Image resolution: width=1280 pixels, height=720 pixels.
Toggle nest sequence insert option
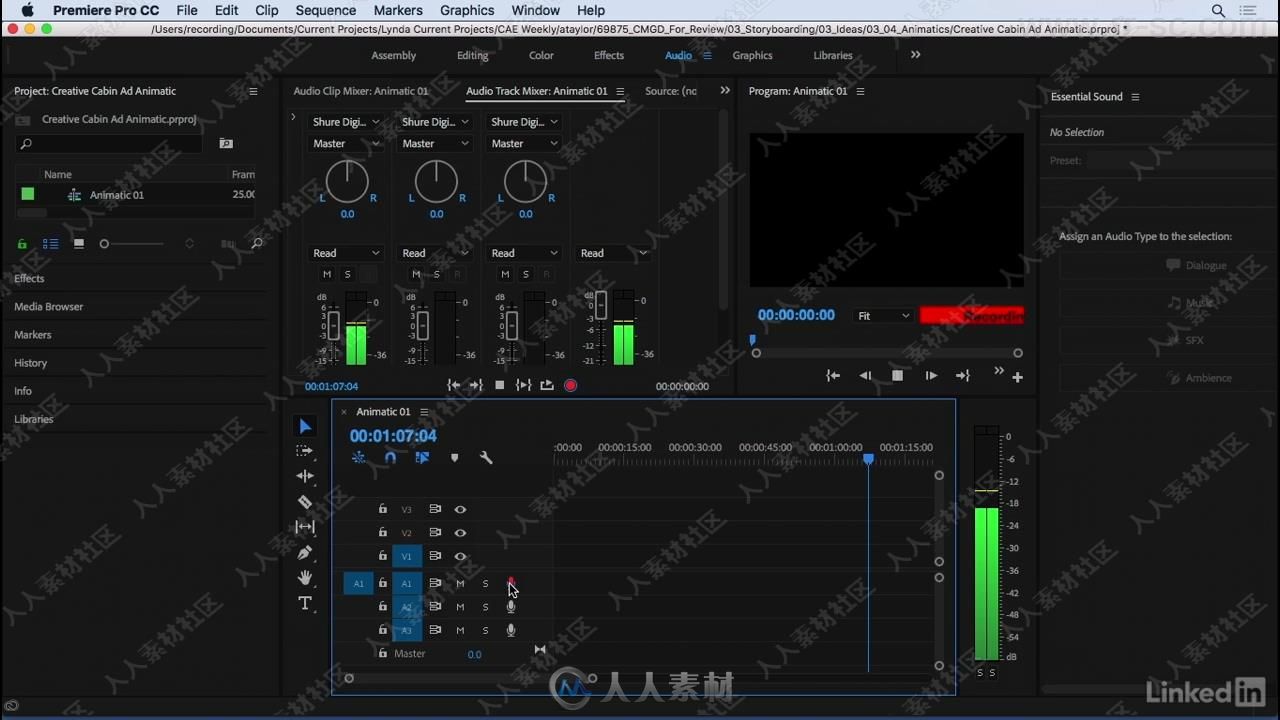point(358,458)
